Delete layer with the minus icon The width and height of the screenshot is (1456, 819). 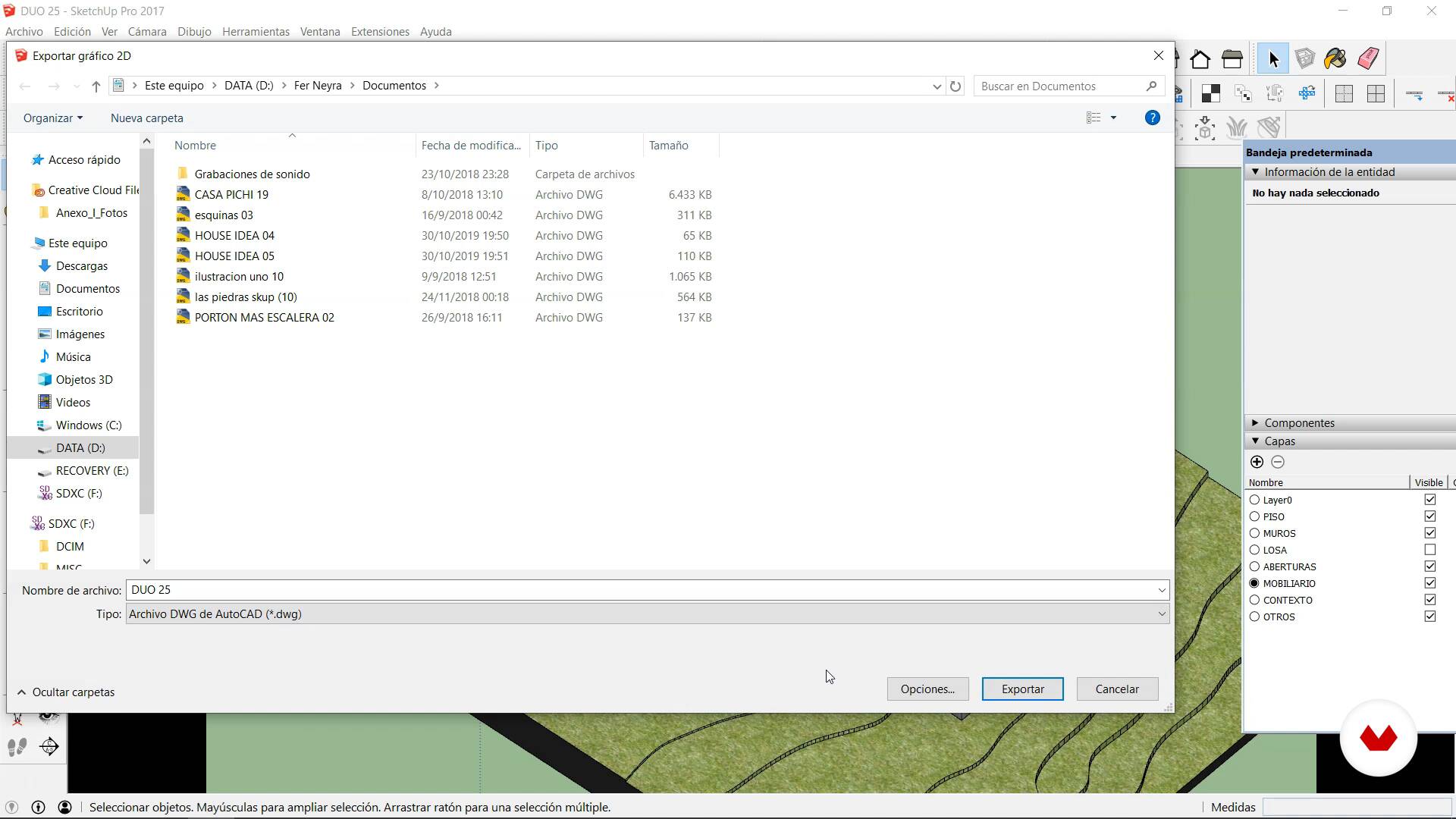point(1278,462)
